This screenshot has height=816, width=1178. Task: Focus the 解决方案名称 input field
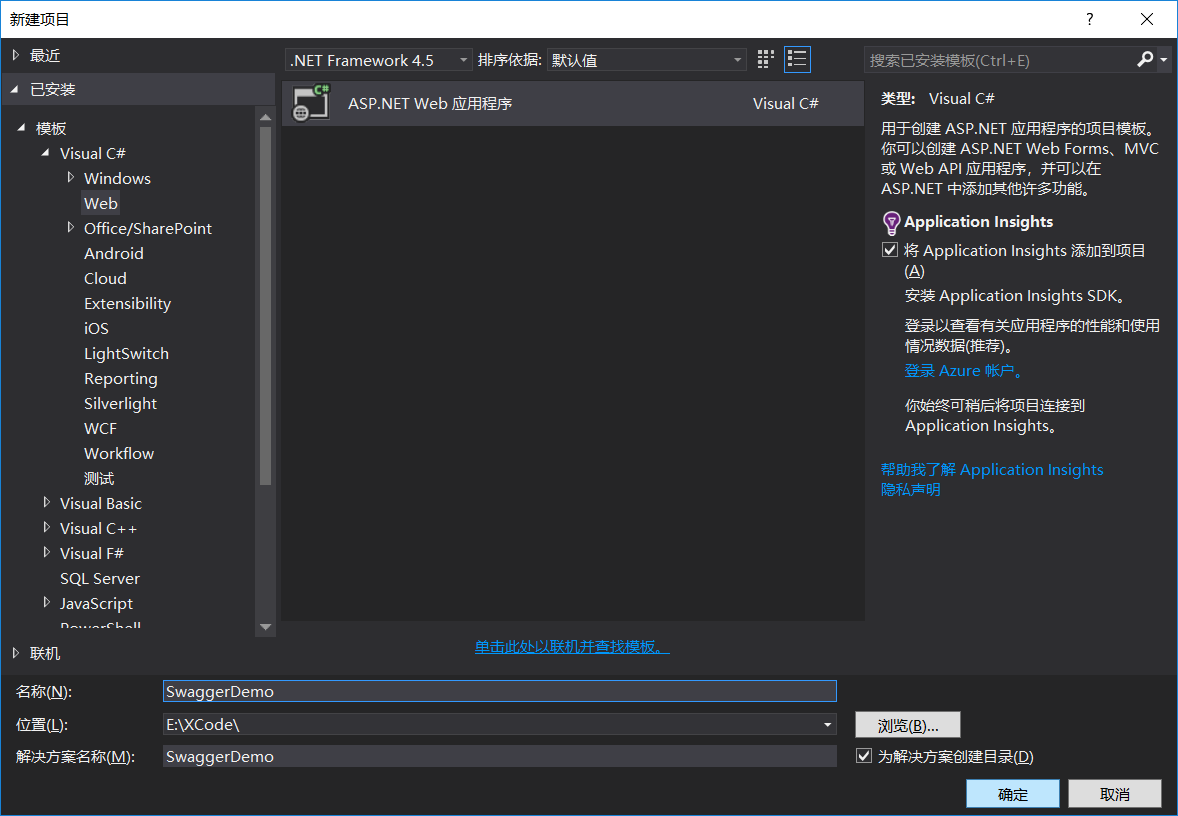click(500, 756)
